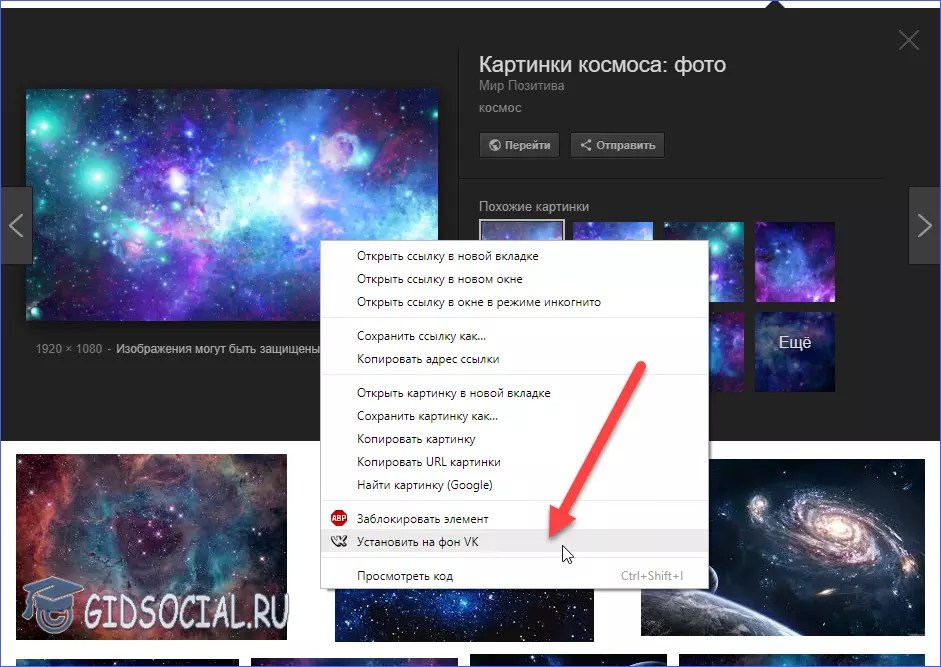This screenshot has width=941, height=667.
Task: Open the Ещё similar images thumbnail
Action: click(x=794, y=351)
